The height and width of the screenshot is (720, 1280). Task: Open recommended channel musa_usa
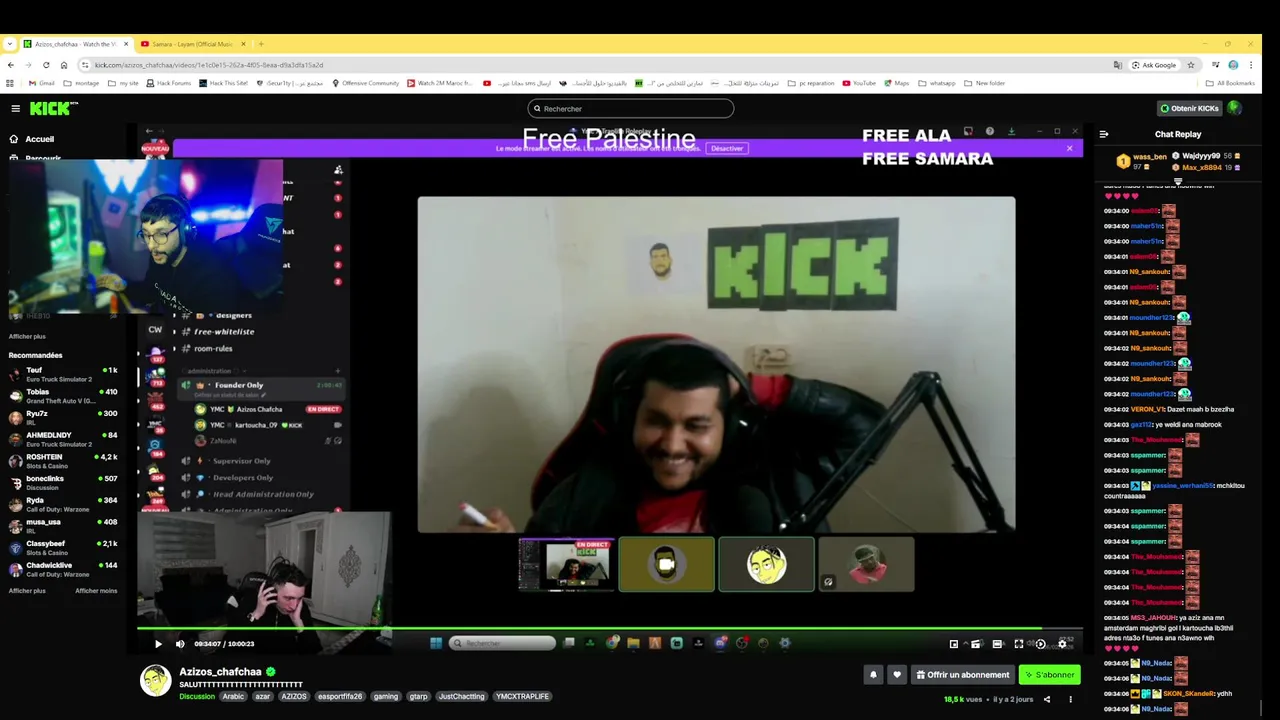[63, 526]
